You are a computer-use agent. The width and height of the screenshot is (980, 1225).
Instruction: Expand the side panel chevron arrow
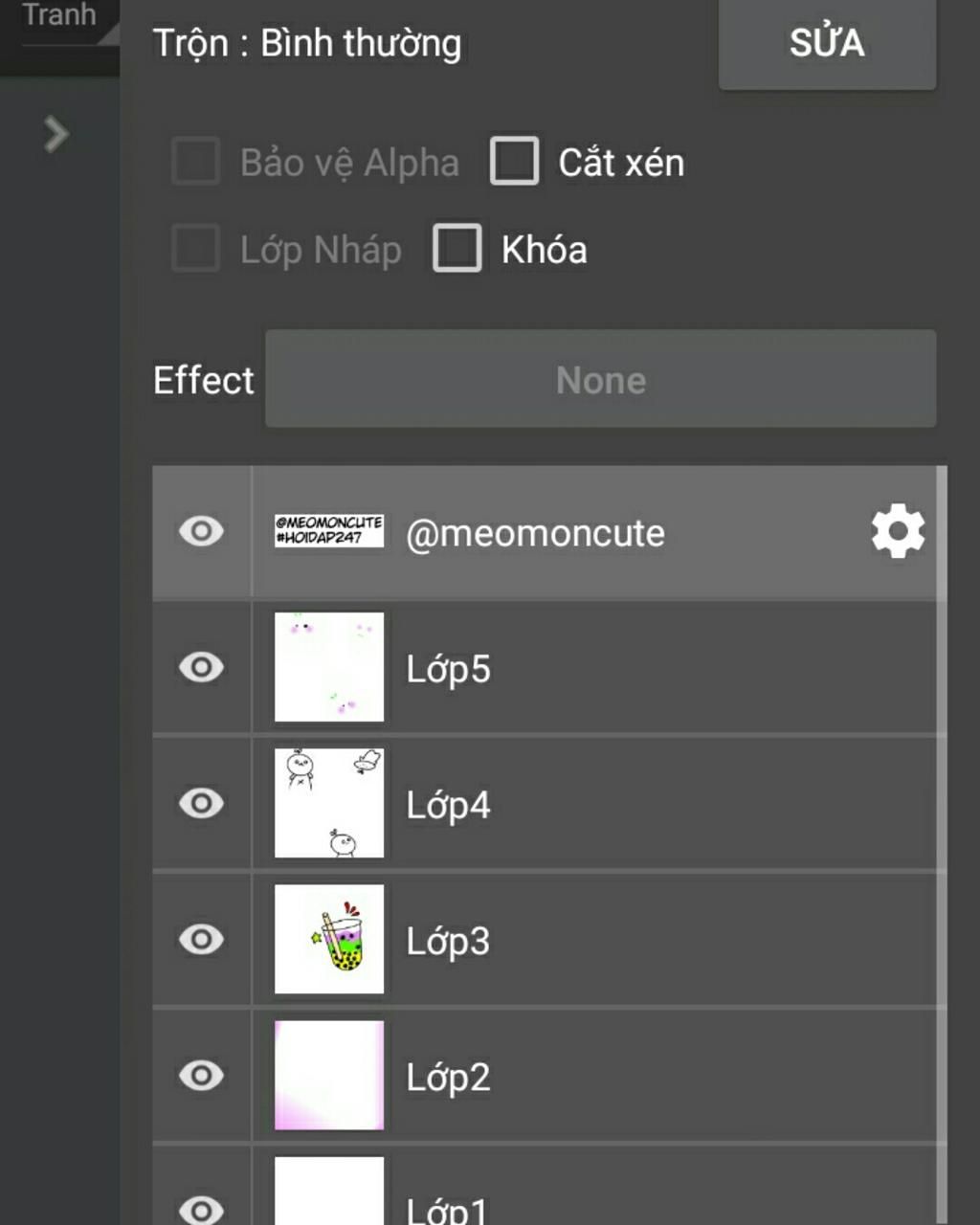pos(56,134)
